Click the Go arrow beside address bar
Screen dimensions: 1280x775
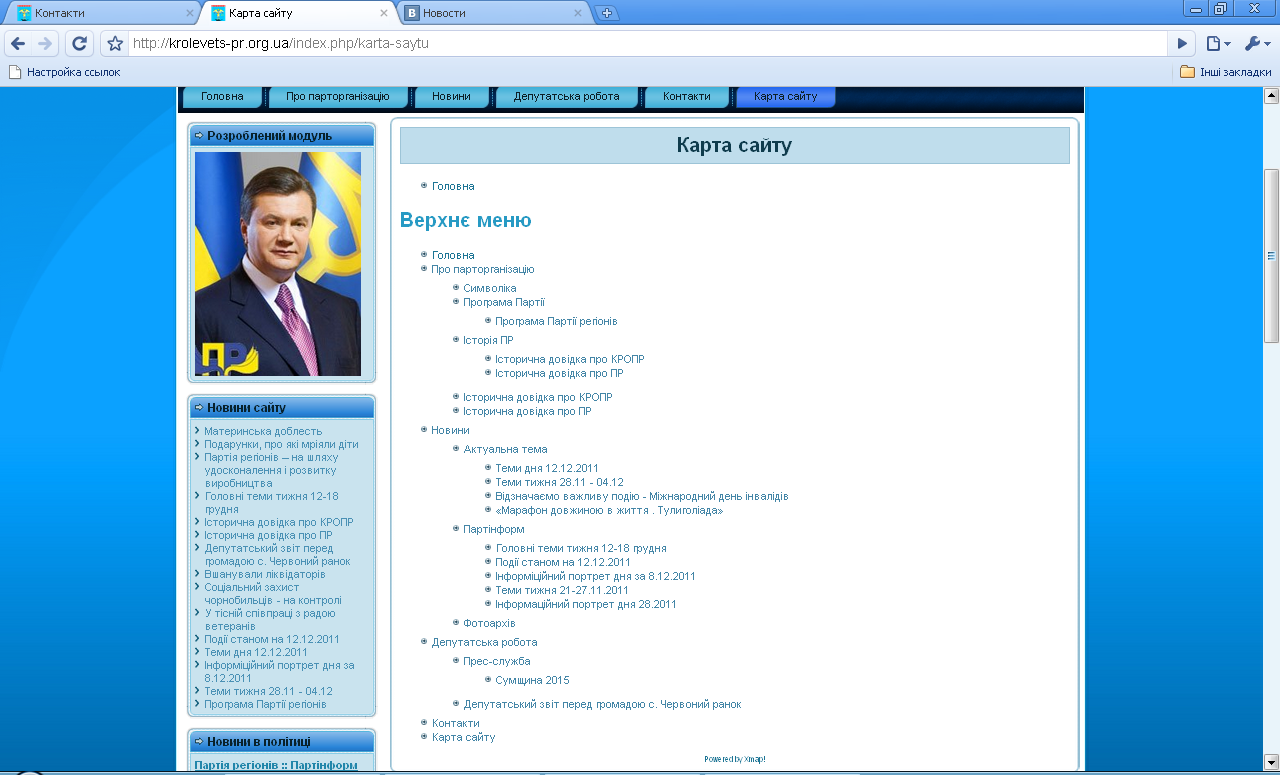(x=1182, y=44)
